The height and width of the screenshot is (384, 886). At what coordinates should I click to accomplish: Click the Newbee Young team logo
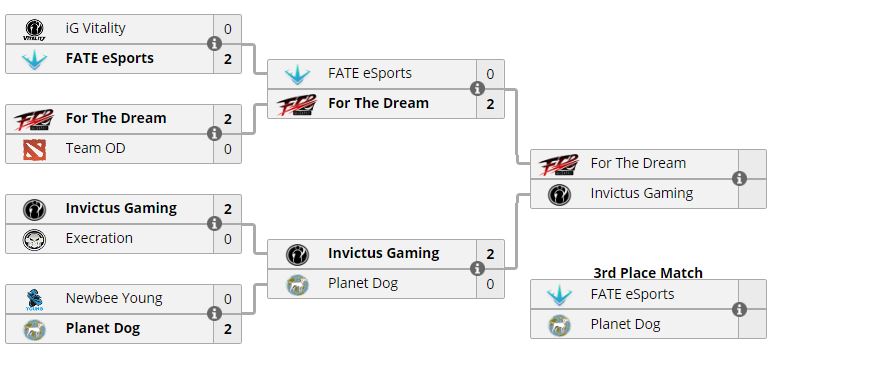point(34,299)
